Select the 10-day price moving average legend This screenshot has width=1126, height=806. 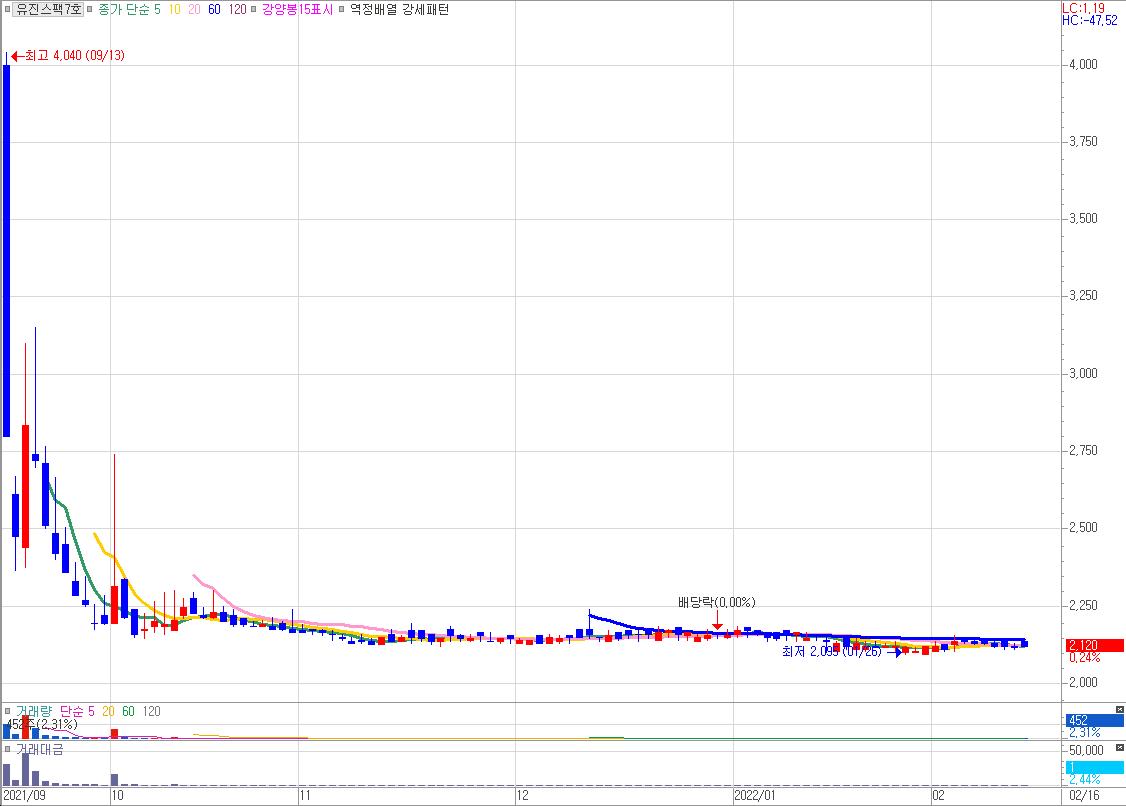pyautogui.click(x=175, y=9)
